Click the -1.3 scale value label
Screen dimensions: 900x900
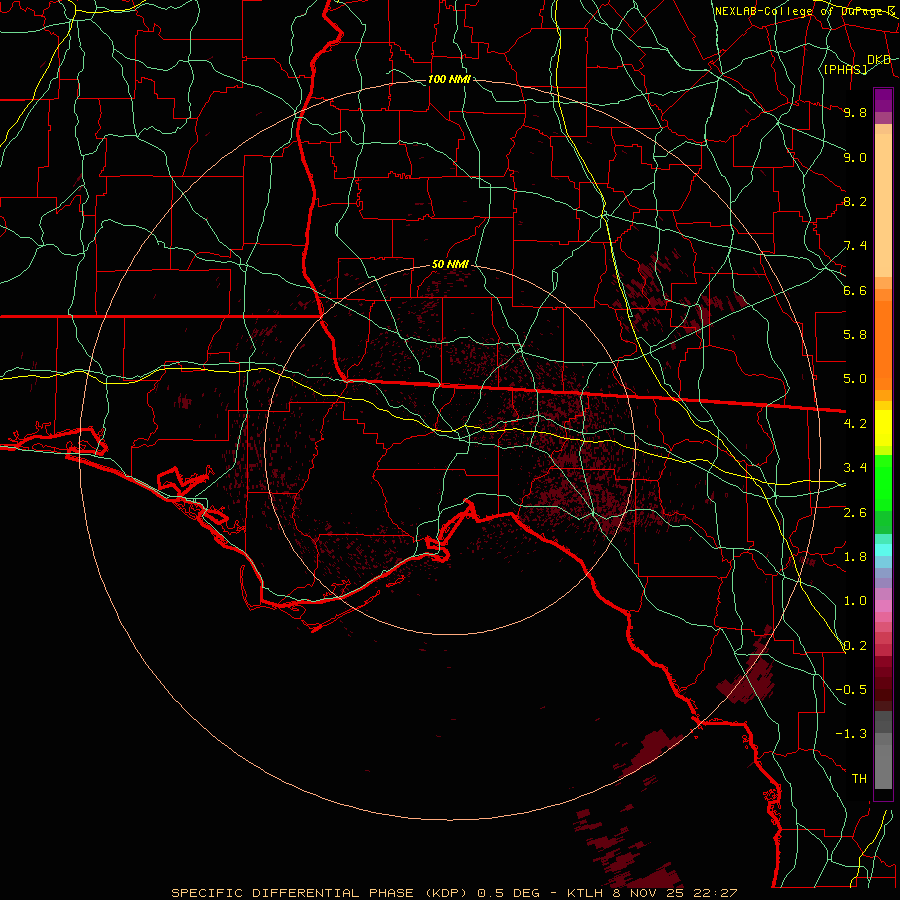click(851, 734)
